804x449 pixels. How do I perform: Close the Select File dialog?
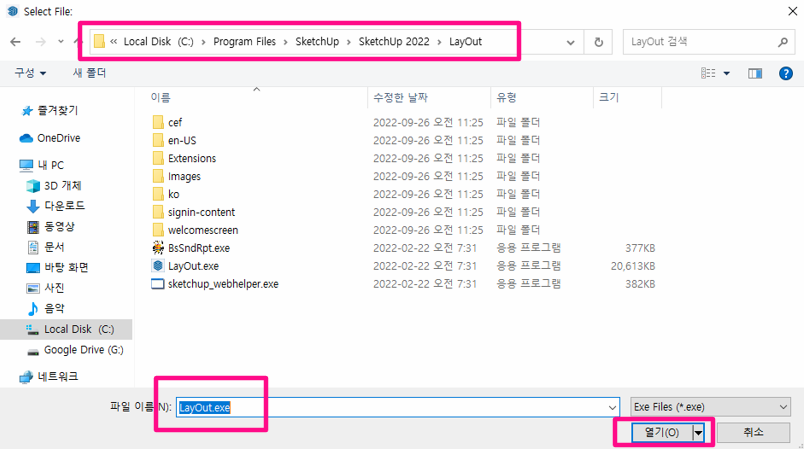[x=792, y=11]
